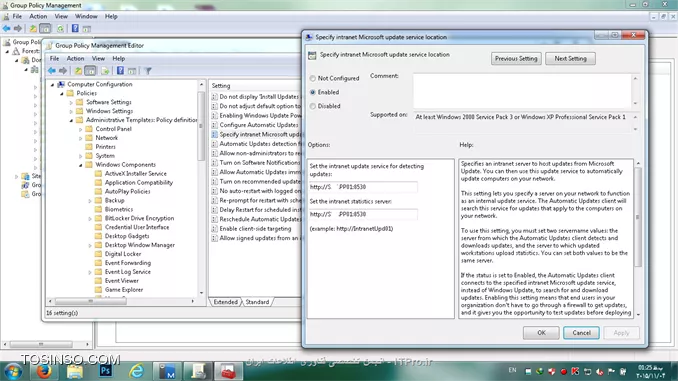
Task: Click policy icon beside Enable client-side targeting
Action: 214,229
